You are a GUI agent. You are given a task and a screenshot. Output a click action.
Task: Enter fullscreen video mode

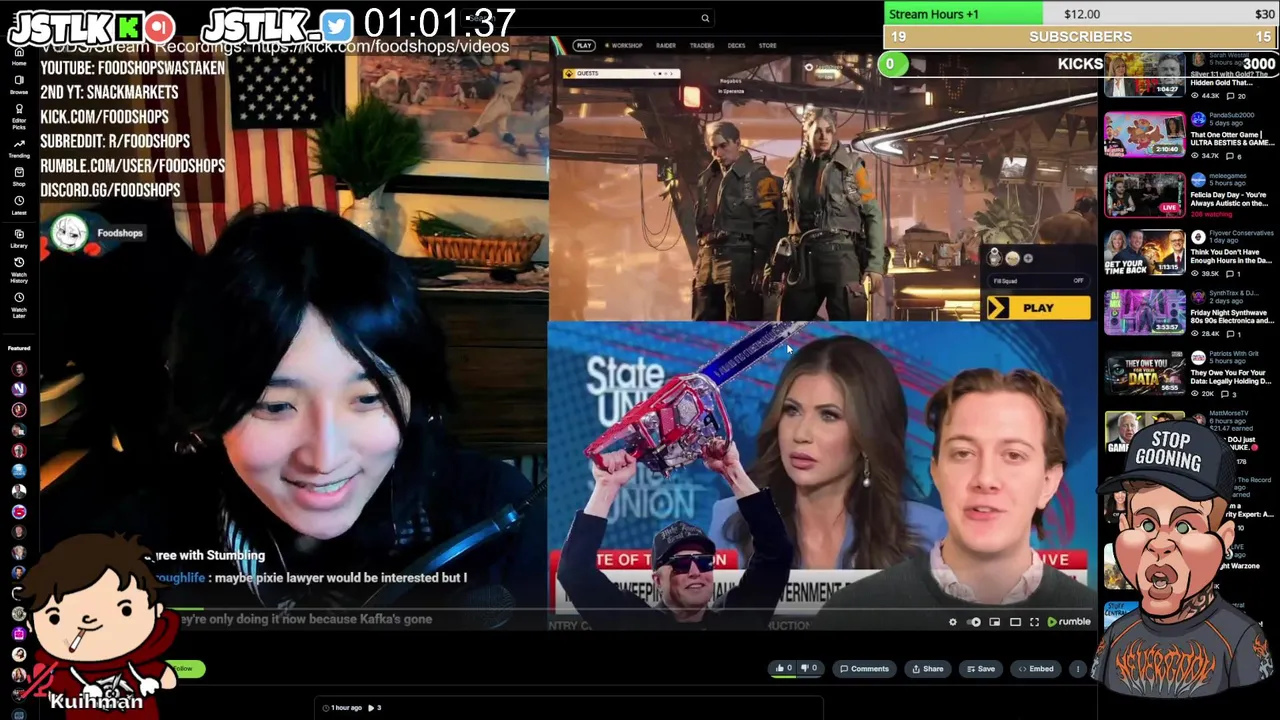1034,622
